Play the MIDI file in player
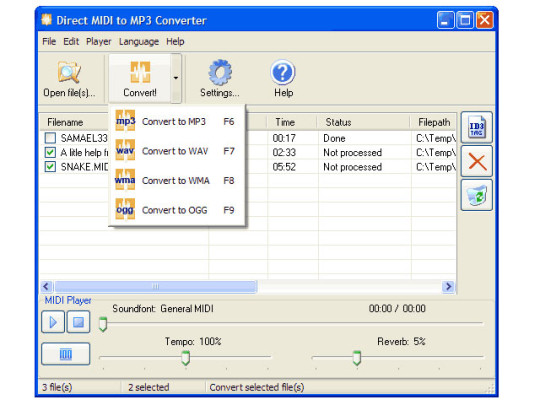The width and height of the screenshot is (540, 405). pyautogui.click(x=53, y=322)
